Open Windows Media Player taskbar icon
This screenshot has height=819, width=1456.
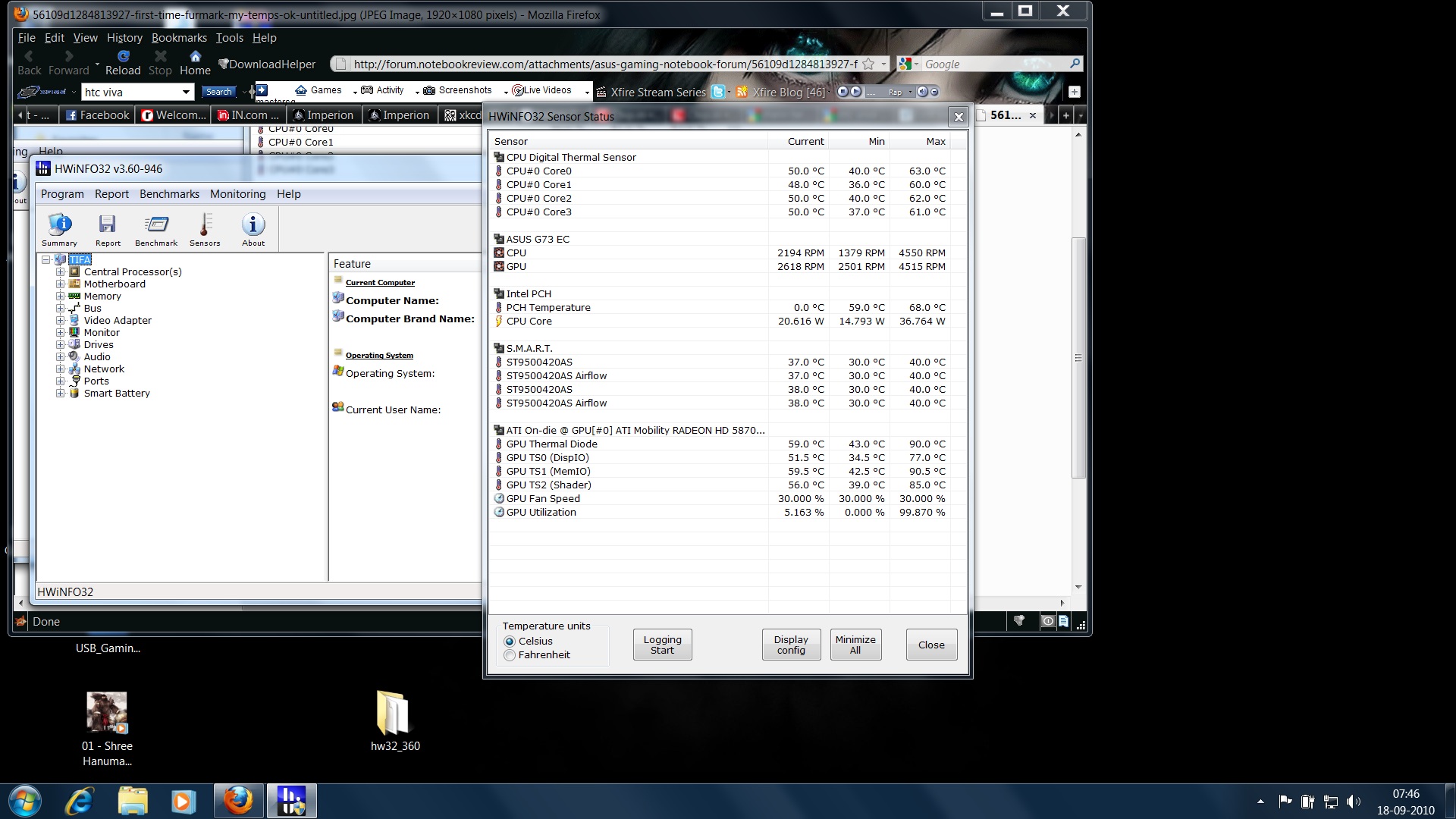tap(183, 802)
